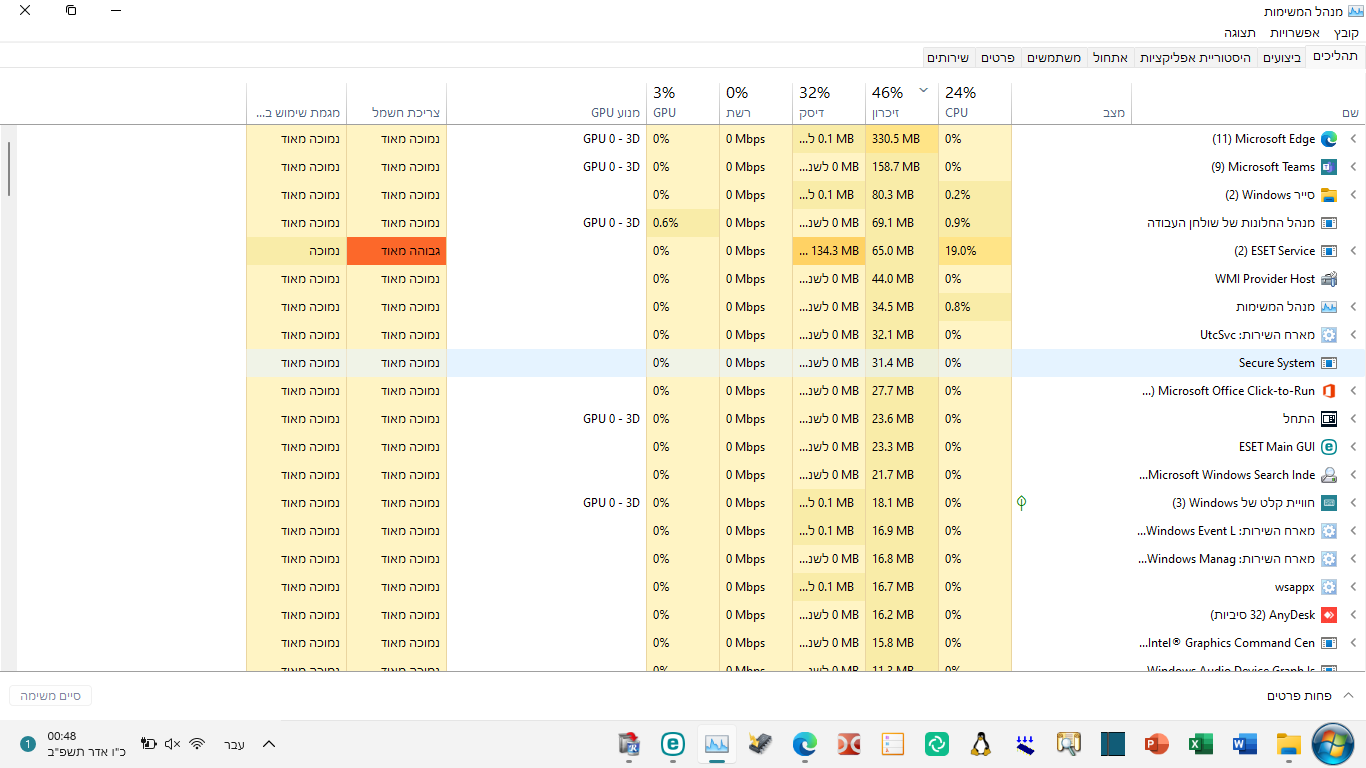1366x768 pixels.
Task: Expand the ESET Service (2) group
Action: click(1353, 251)
